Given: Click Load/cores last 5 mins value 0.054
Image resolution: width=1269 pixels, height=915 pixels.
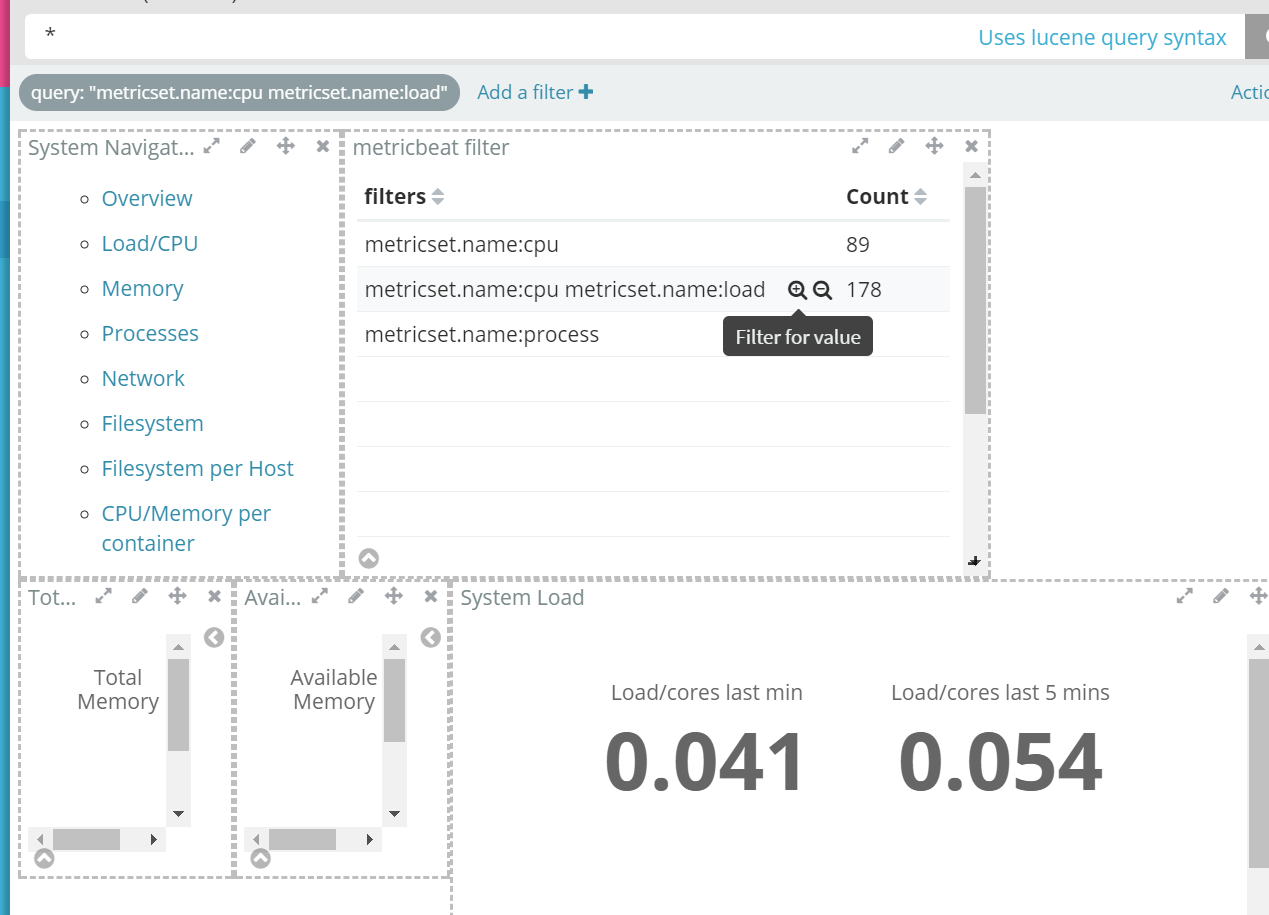Looking at the screenshot, I should click(1001, 762).
